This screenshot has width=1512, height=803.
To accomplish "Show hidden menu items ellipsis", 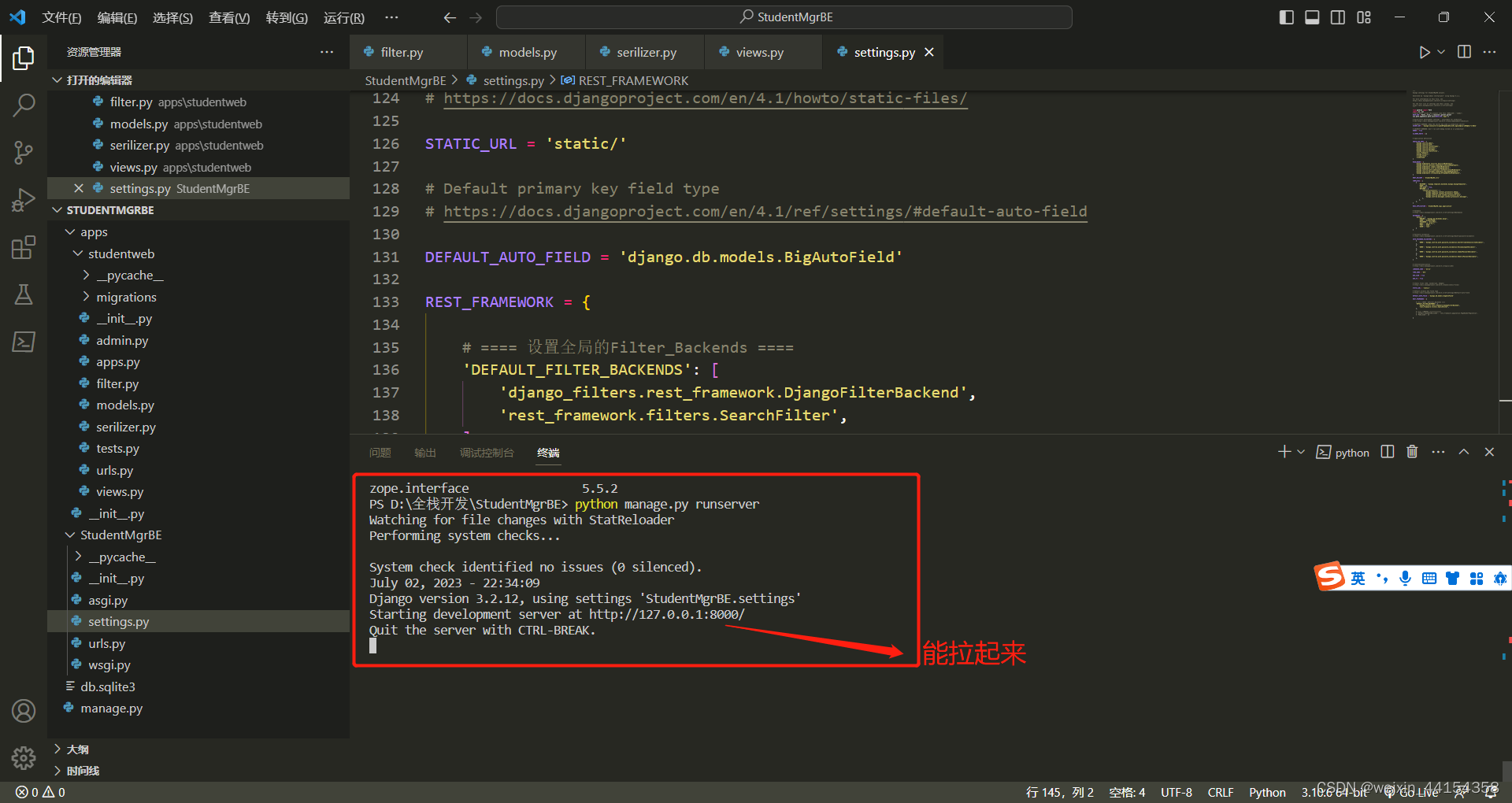I will pyautogui.click(x=391, y=17).
